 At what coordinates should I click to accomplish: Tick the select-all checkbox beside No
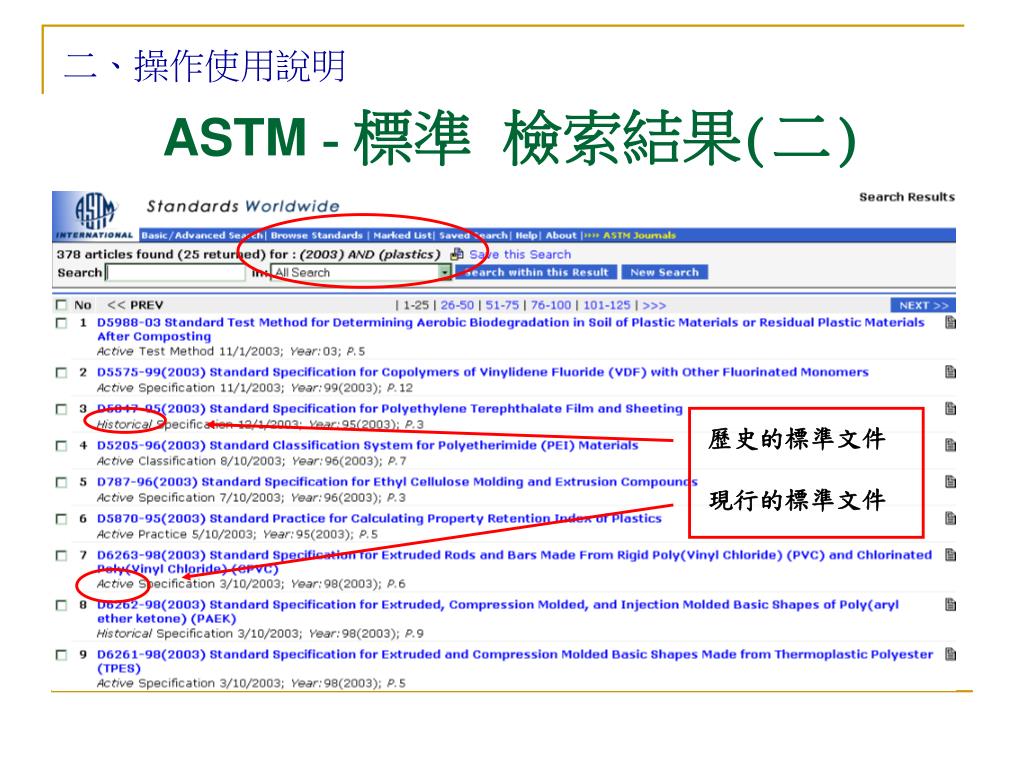coord(61,305)
